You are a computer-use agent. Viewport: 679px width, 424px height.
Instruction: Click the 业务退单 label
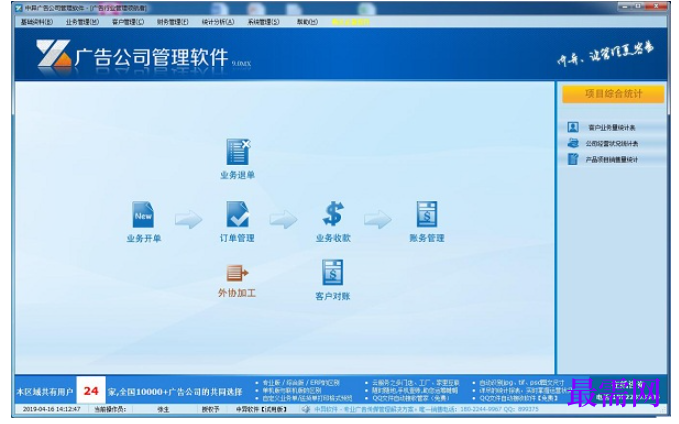click(237, 175)
